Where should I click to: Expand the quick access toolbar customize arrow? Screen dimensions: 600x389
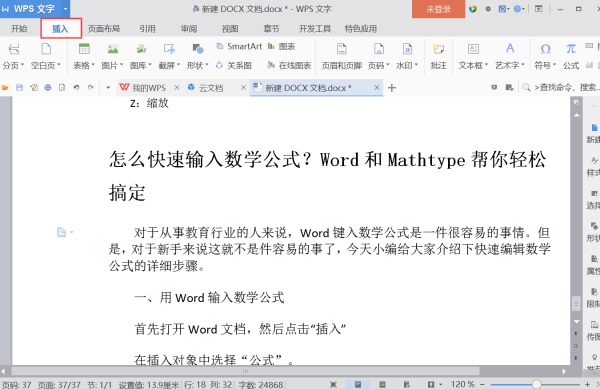coord(108,88)
